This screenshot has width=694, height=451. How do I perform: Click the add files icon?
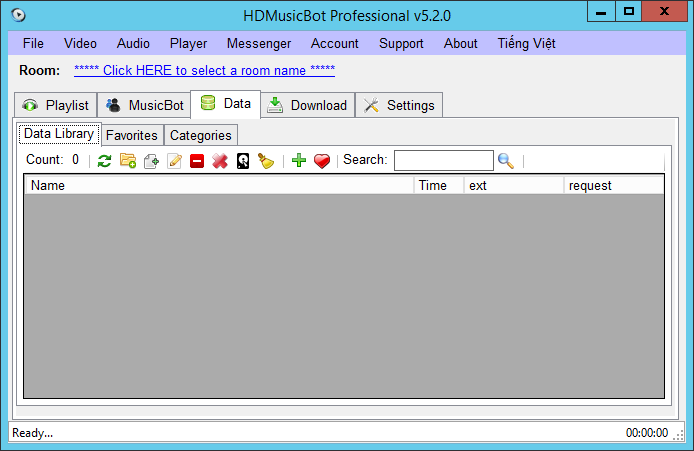(x=151, y=161)
